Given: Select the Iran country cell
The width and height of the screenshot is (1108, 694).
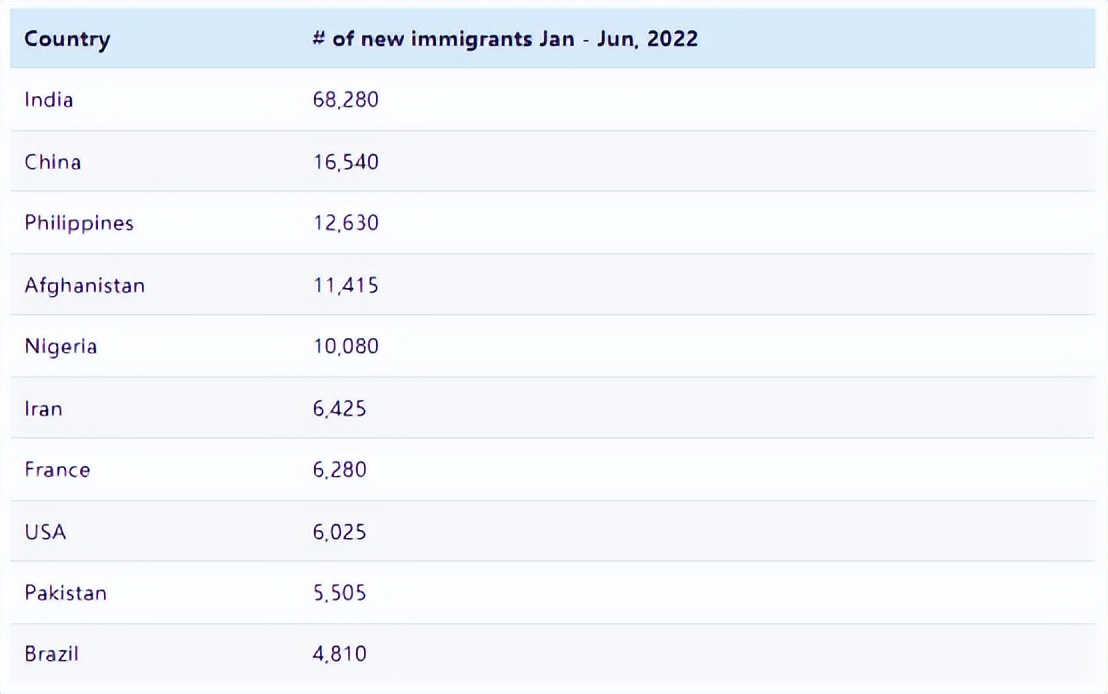Looking at the screenshot, I should (x=43, y=408).
